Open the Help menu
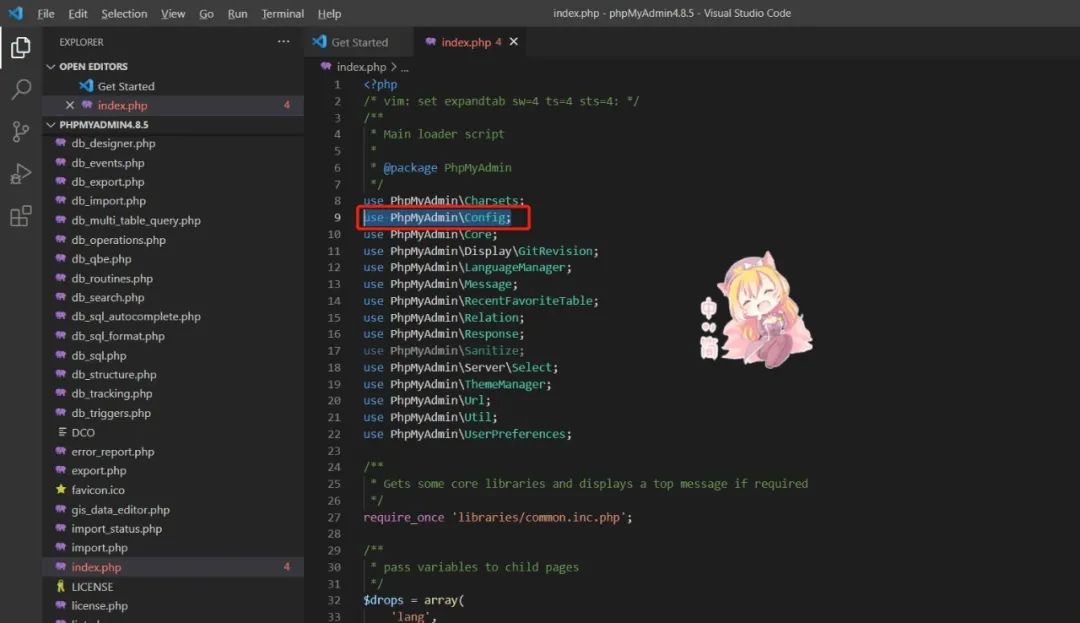Screen dimensions: 1080x623 (329, 14)
